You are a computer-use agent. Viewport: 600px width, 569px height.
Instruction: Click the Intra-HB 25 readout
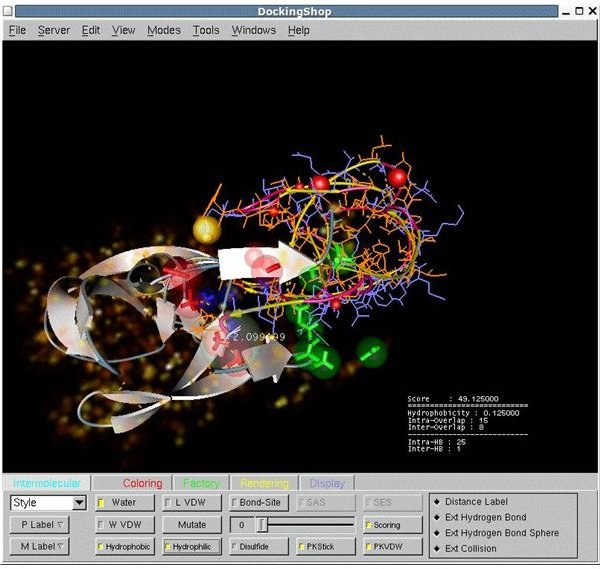tap(436, 442)
